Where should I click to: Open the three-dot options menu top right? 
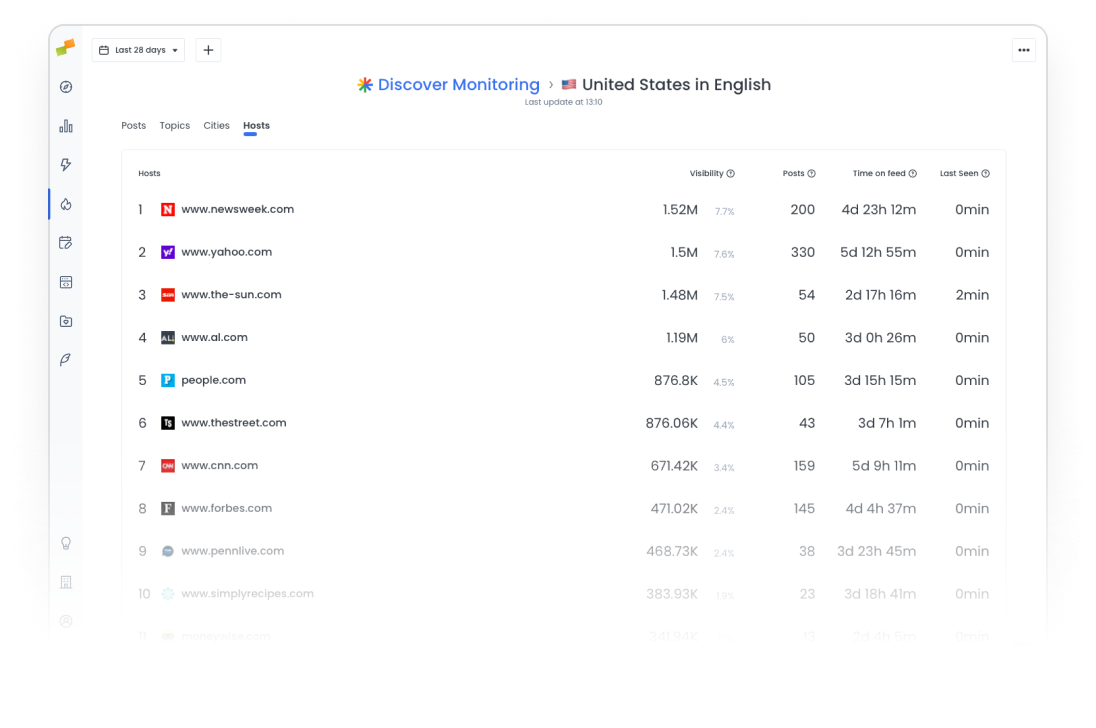[1023, 49]
